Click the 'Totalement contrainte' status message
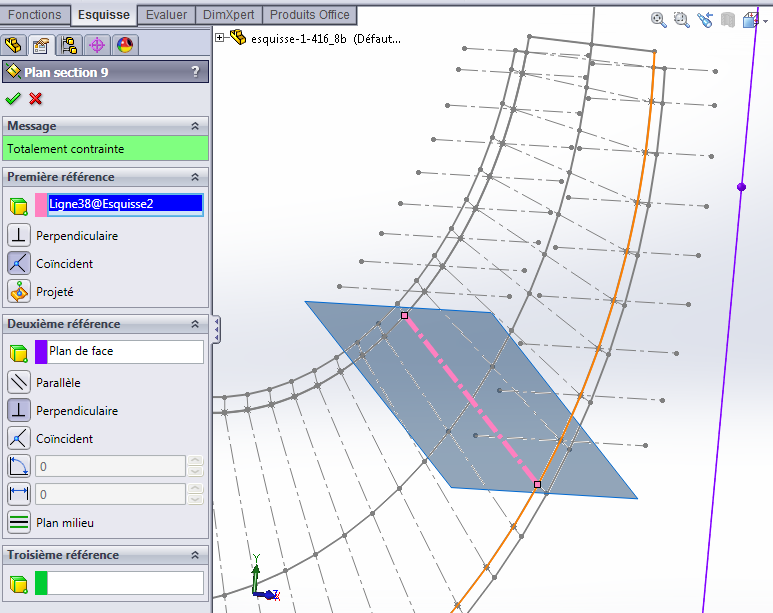The image size is (773, 613). point(105,149)
